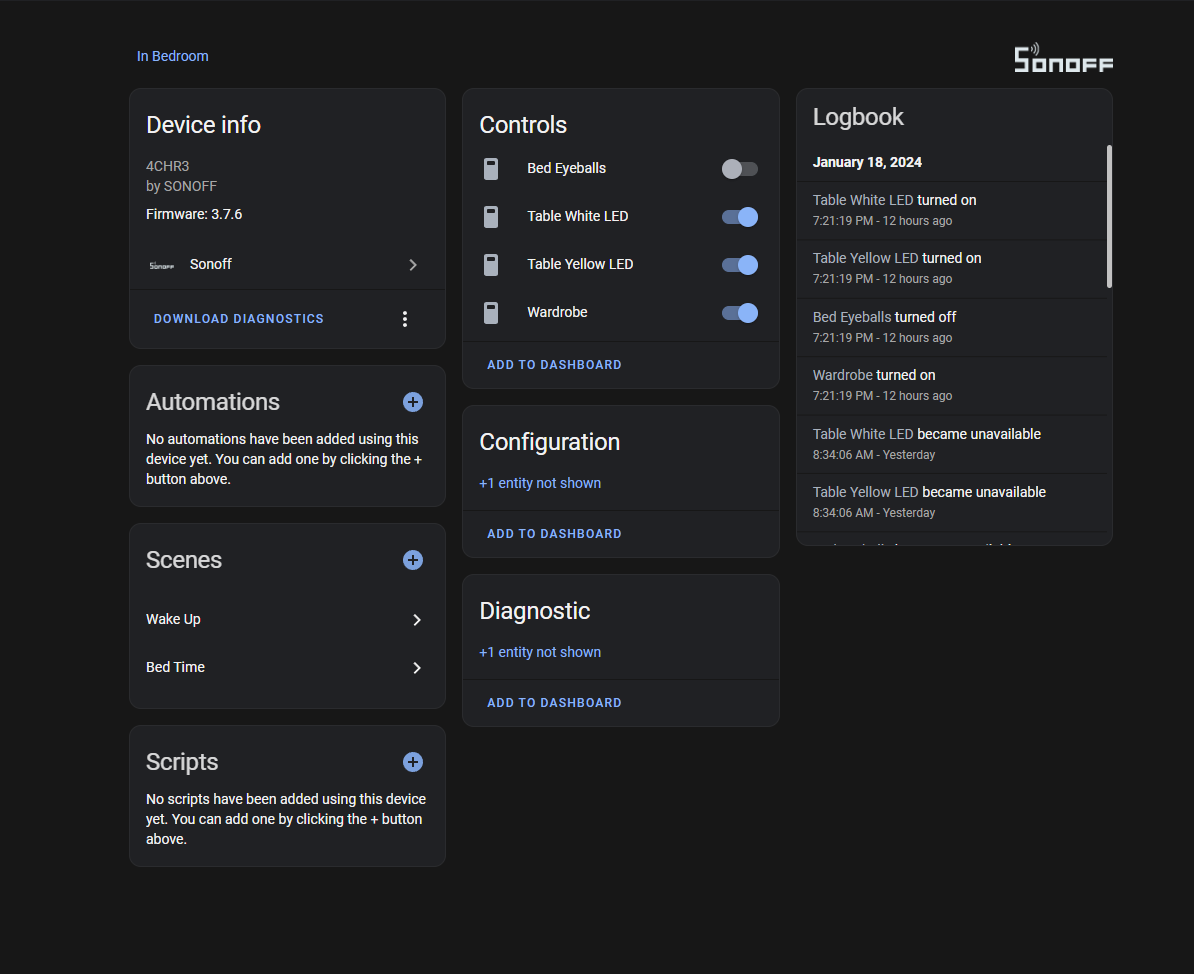The width and height of the screenshot is (1194, 974).
Task: Click the plus icon in Scripts card
Action: click(x=413, y=762)
